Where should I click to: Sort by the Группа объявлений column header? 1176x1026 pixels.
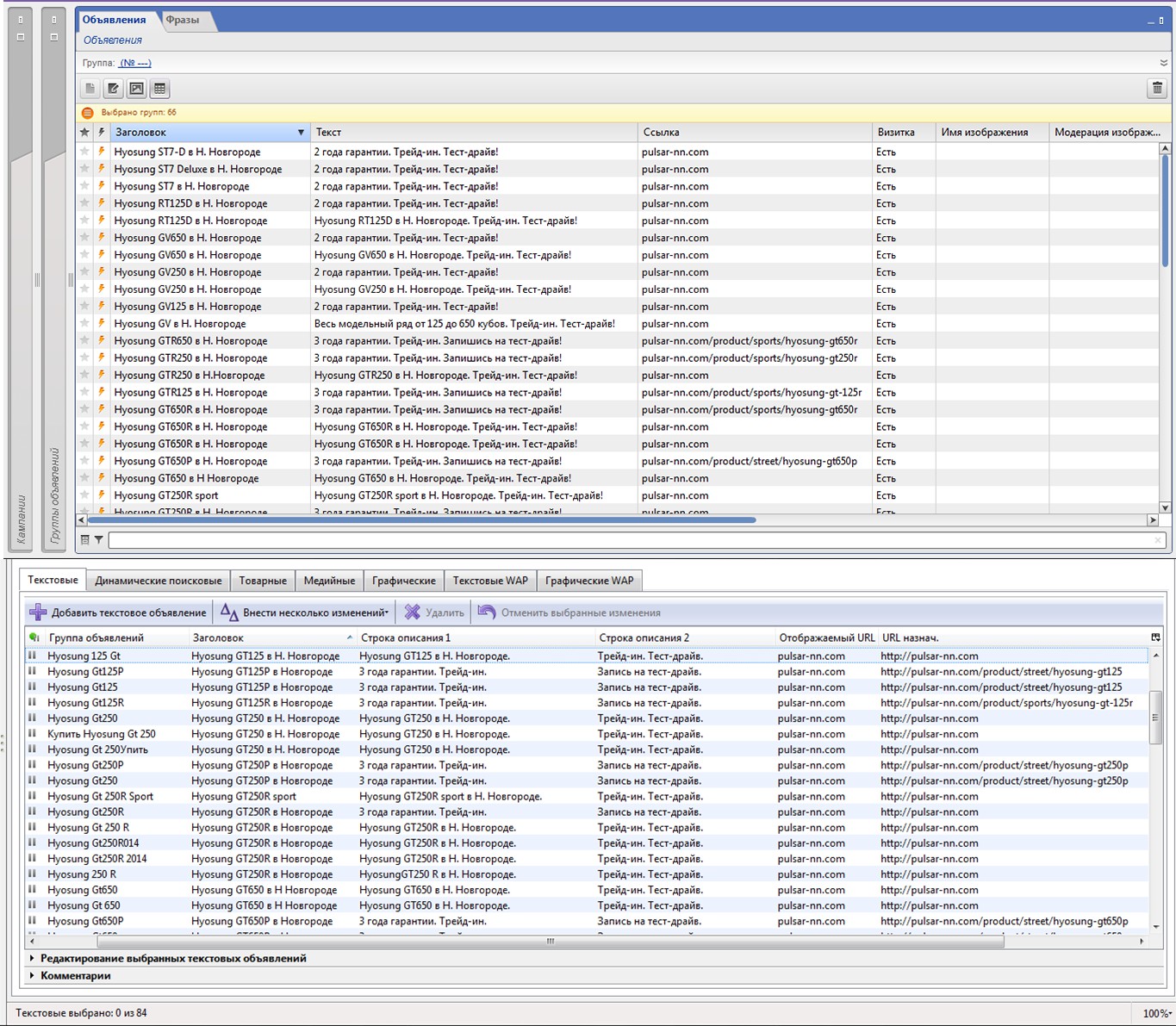pyautogui.click(x=115, y=637)
